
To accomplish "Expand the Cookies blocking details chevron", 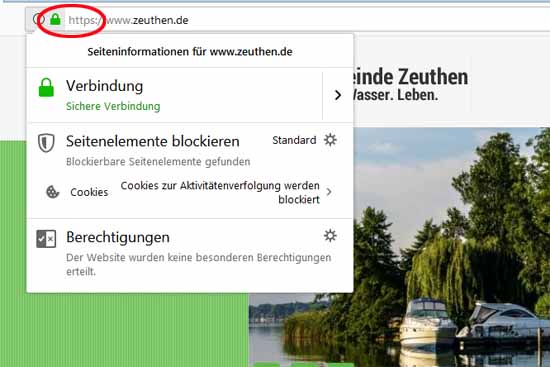I will point(329,192).
